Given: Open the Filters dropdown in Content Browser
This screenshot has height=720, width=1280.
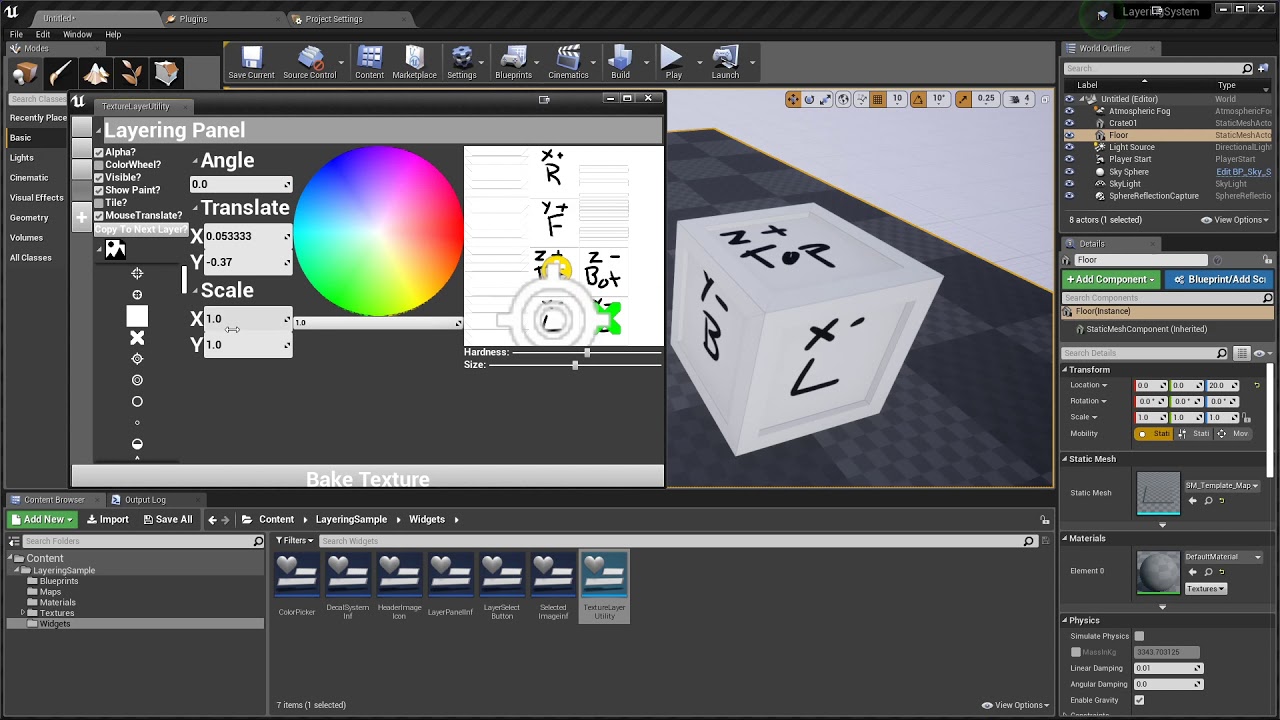Looking at the screenshot, I should point(295,541).
